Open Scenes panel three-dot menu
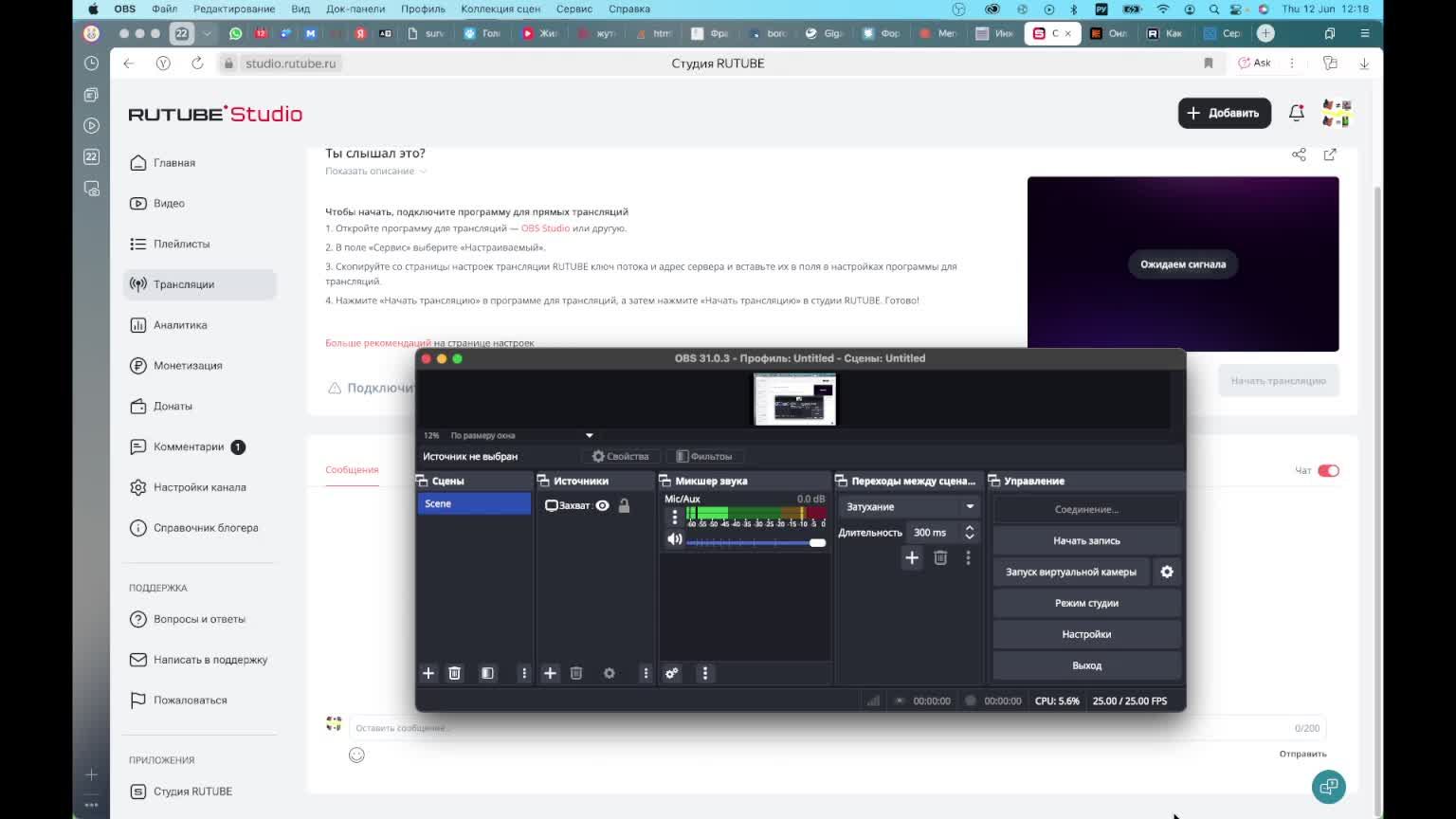Screen dimensions: 1456x819 click(524, 673)
